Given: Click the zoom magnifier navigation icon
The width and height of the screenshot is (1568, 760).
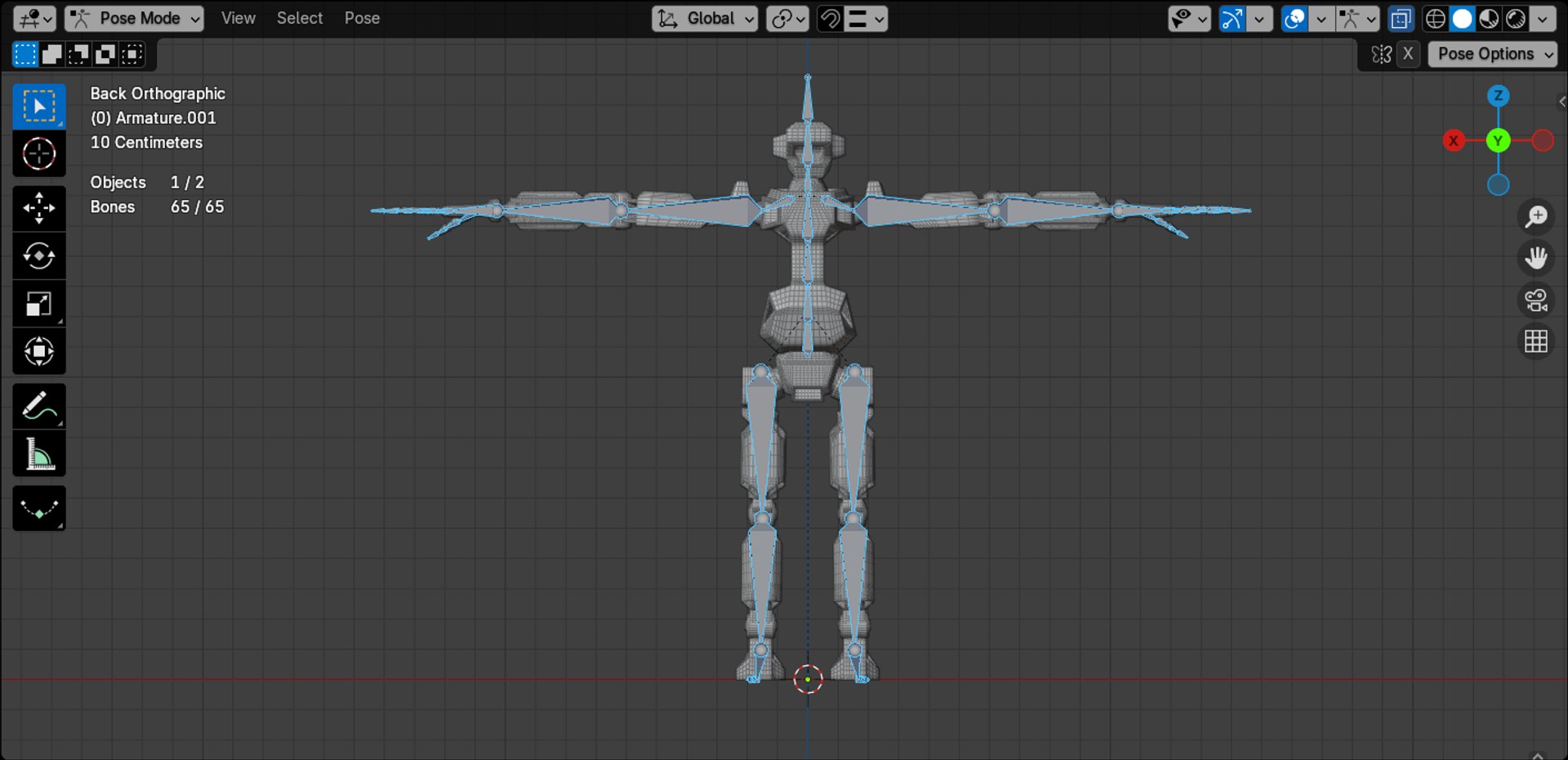Looking at the screenshot, I should point(1536,216).
